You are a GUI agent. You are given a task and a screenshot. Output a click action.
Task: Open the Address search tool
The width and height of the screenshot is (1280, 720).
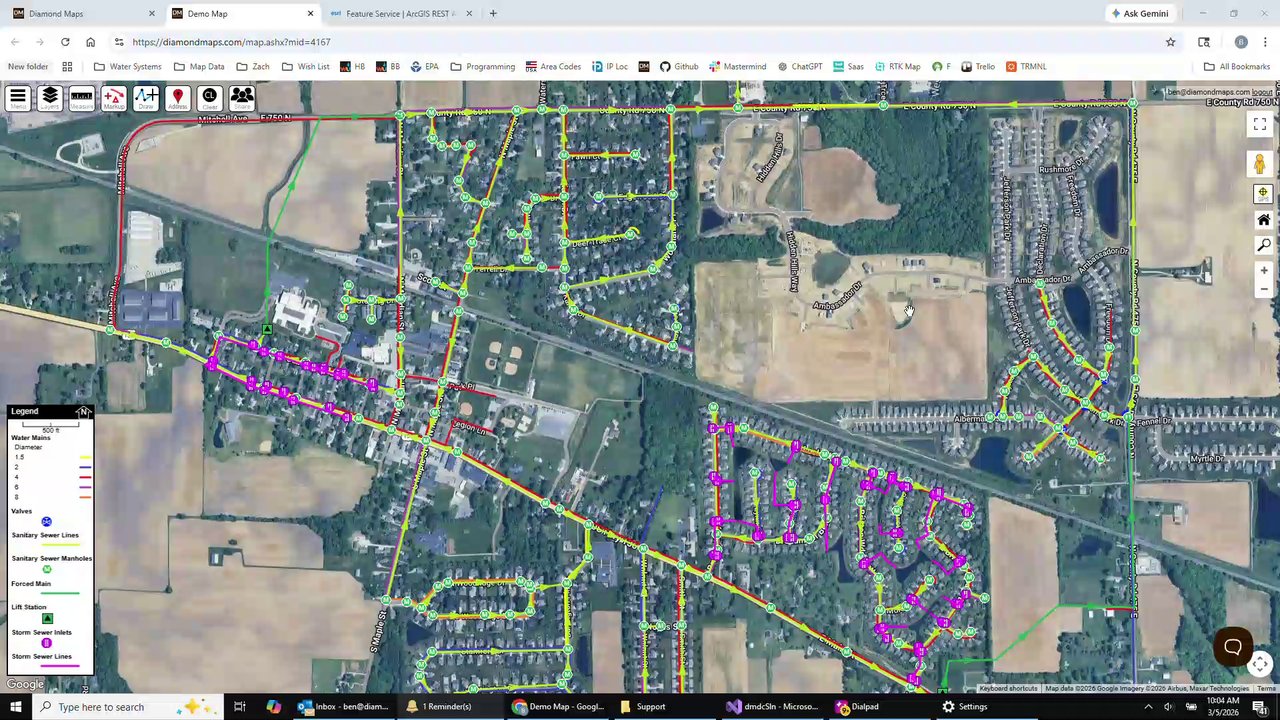point(177,98)
